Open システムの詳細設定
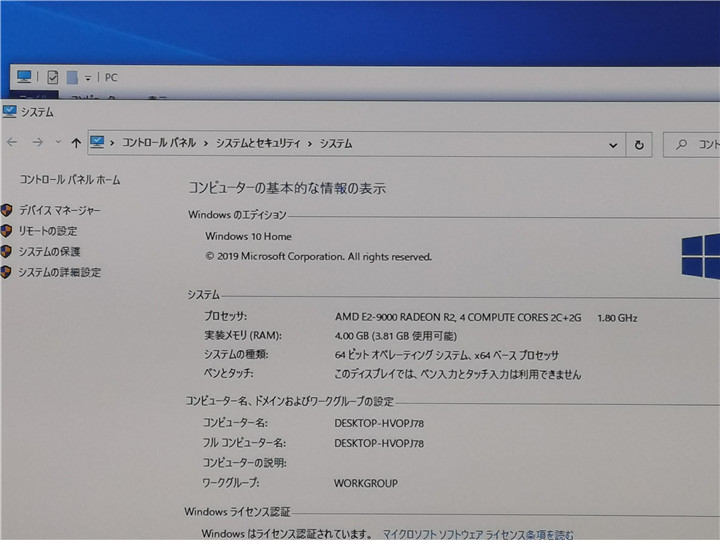This screenshot has width=720, height=540. tap(59, 272)
